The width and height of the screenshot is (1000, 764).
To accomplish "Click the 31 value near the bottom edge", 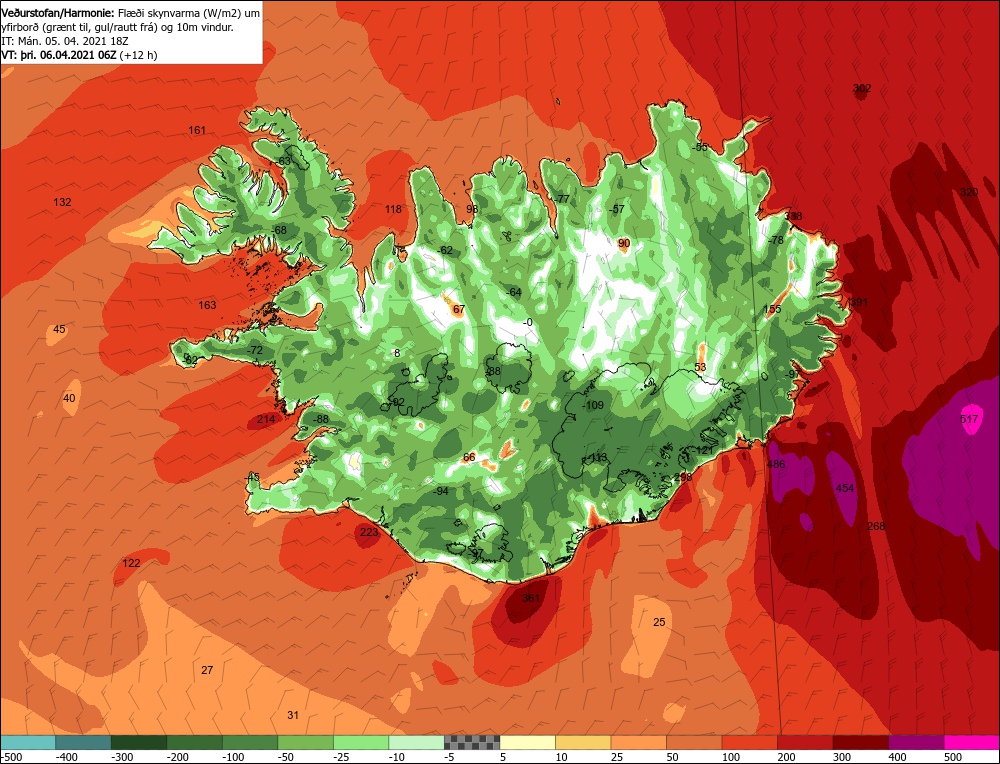I will pos(293,715).
